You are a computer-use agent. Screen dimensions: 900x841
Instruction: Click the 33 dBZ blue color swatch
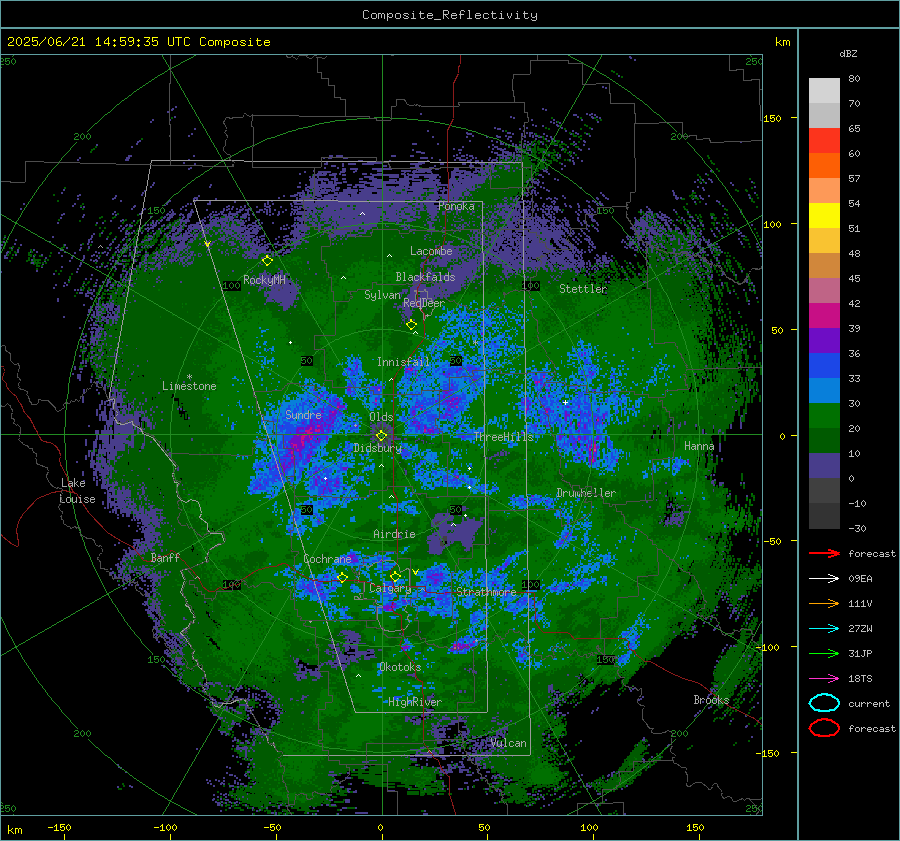point(824,365)
